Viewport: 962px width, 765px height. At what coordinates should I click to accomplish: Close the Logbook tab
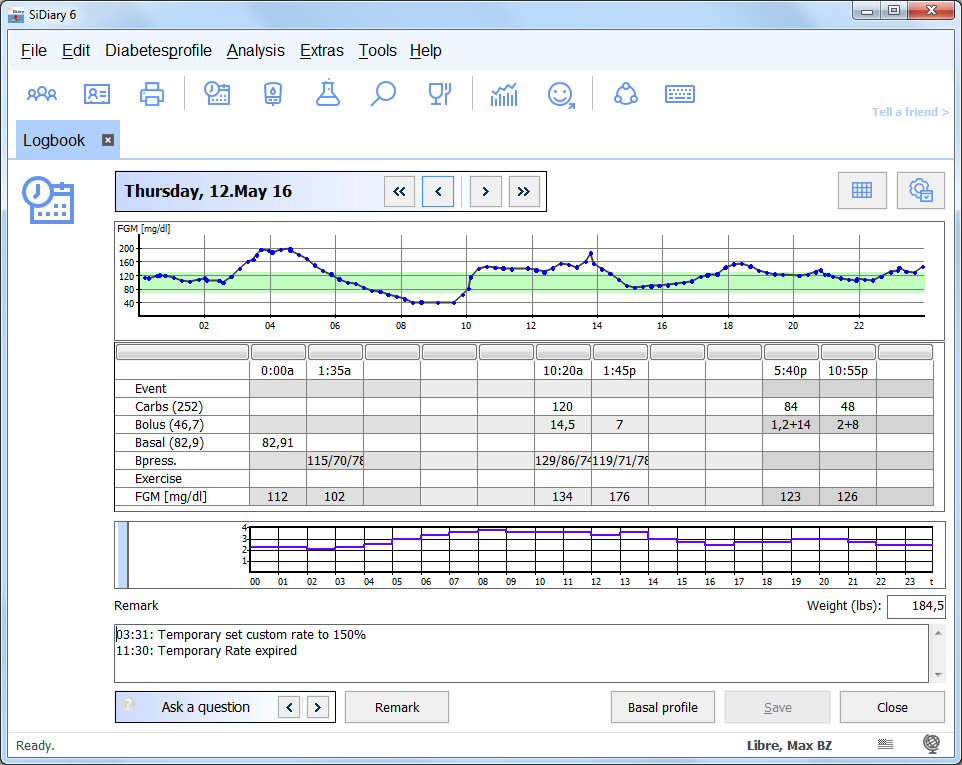(108, 141)
